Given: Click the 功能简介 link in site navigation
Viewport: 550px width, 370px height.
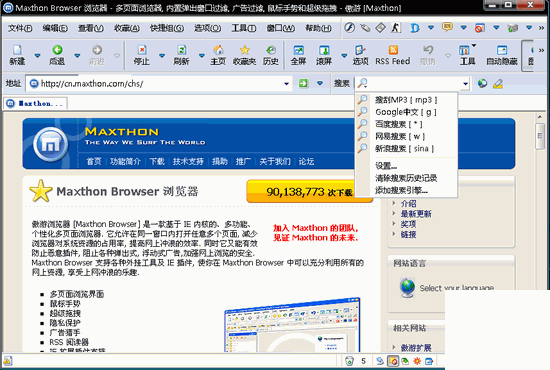Looking at the screenshot, I should coord(125,161).
